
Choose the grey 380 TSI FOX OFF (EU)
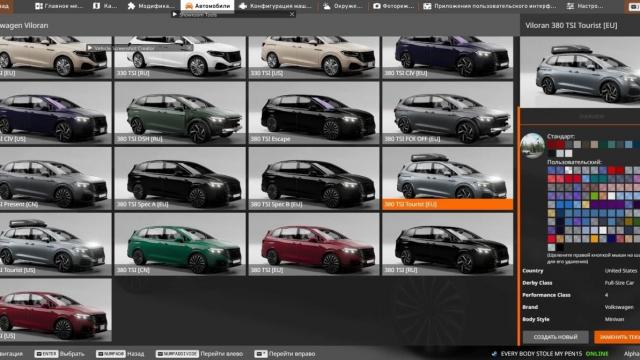(x=447, y=113)
